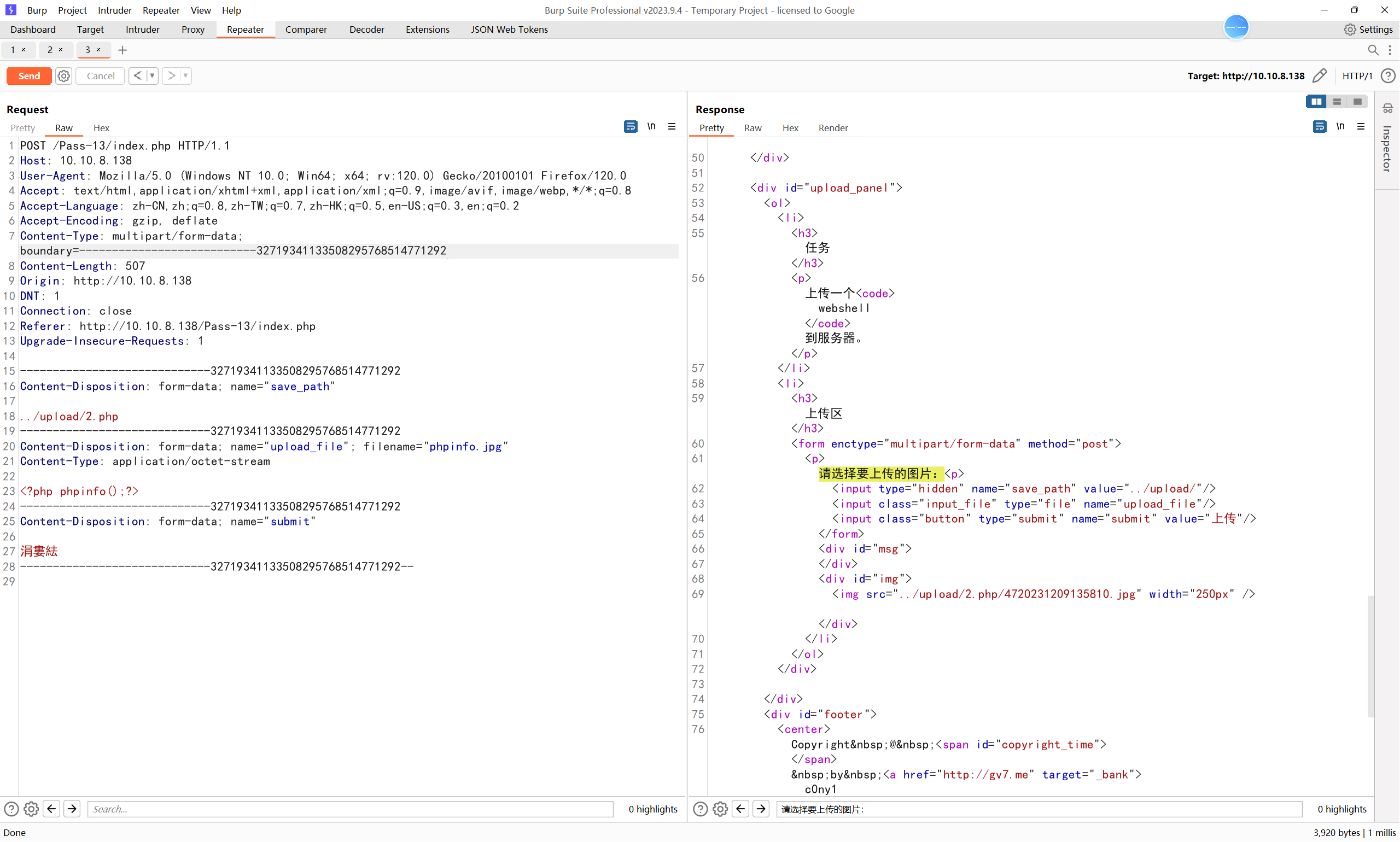This screenshot has width=1400, height=842.
Task: Open response search help icon
Action: click(x=701, y=809)
